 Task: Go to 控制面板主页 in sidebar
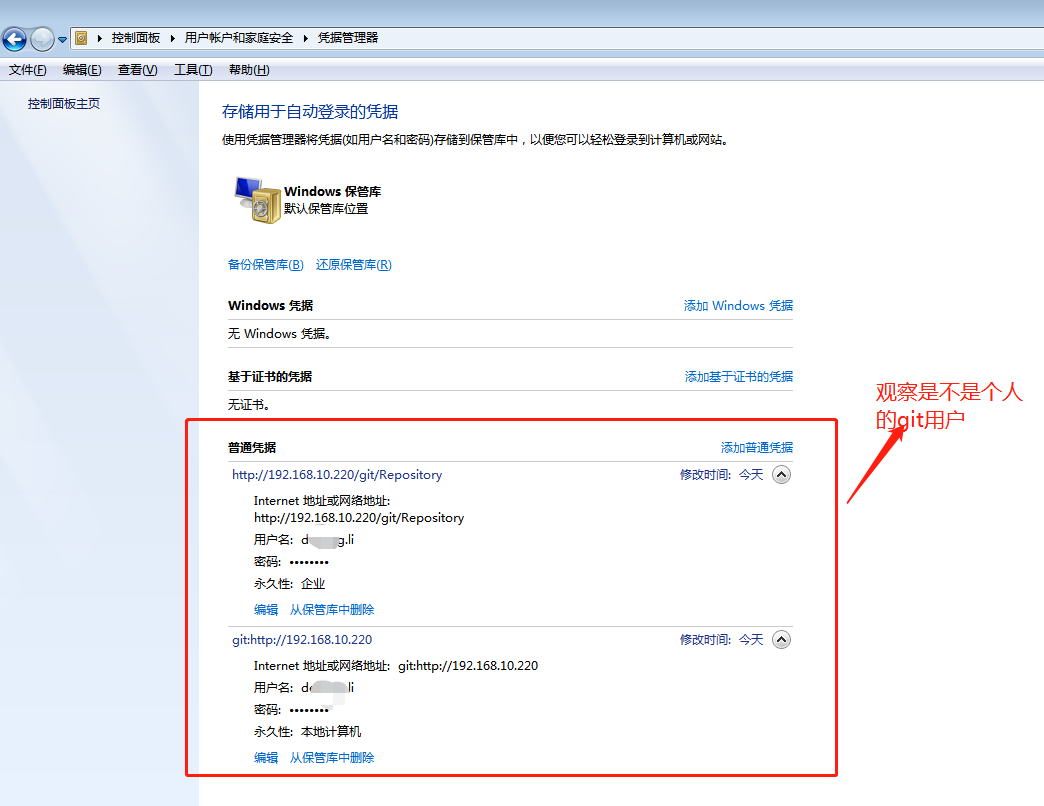point(64,104)
